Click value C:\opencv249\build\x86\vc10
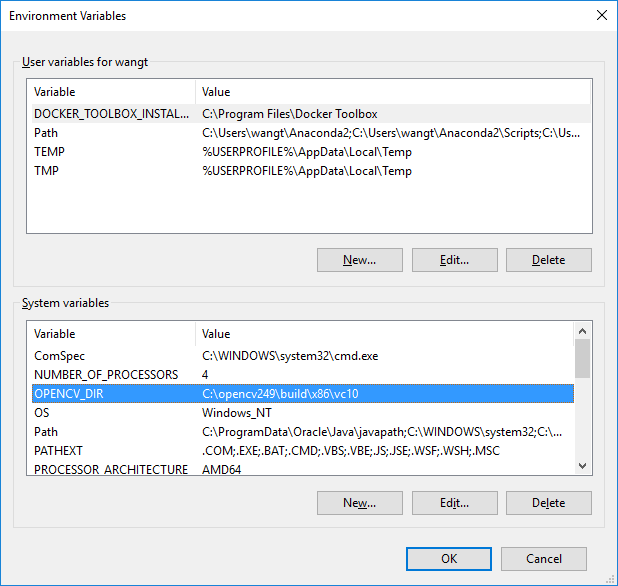Image resolution: width=618 pixels, height=586 pixels. coord(280,394)
